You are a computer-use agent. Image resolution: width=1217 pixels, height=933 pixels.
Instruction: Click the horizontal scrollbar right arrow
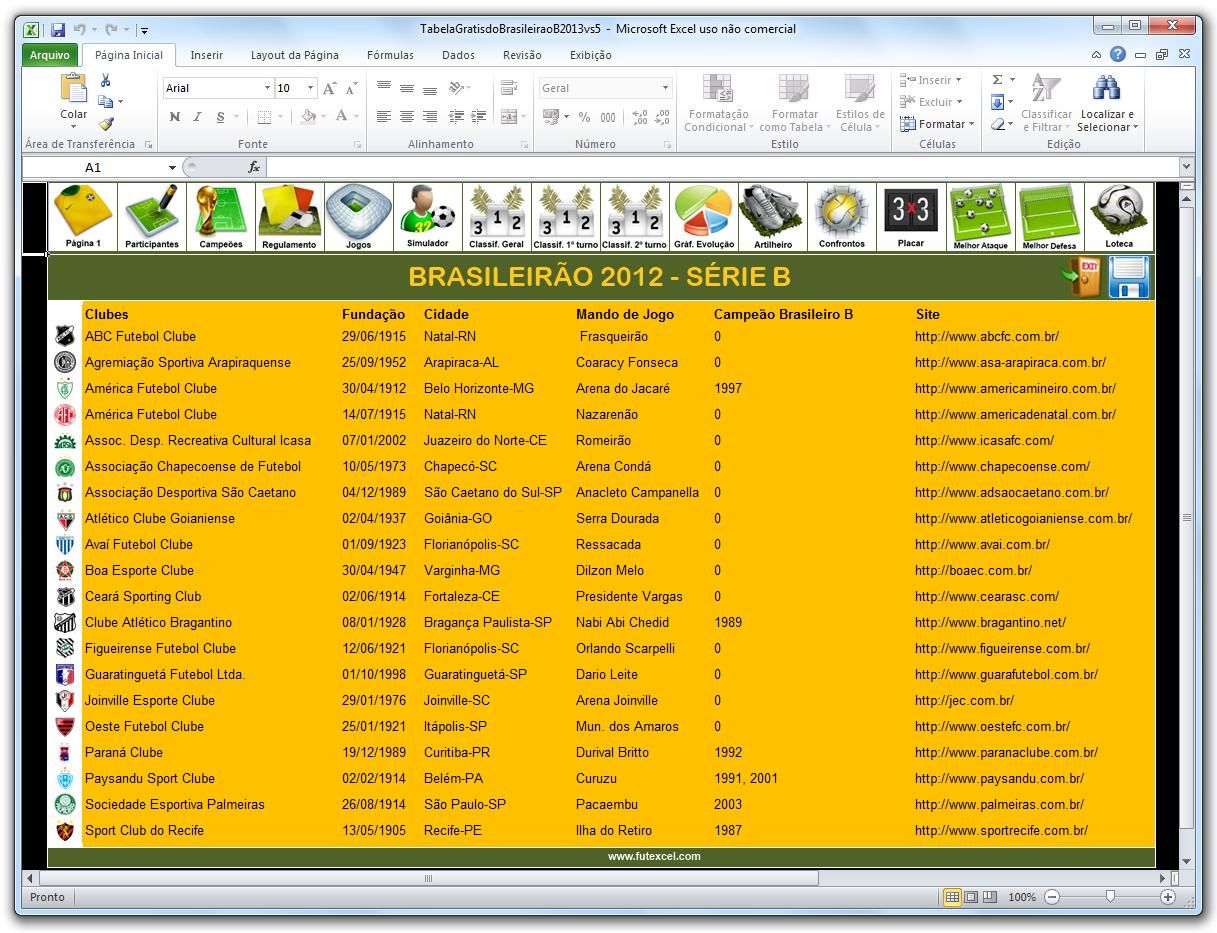pos(1163,878)
